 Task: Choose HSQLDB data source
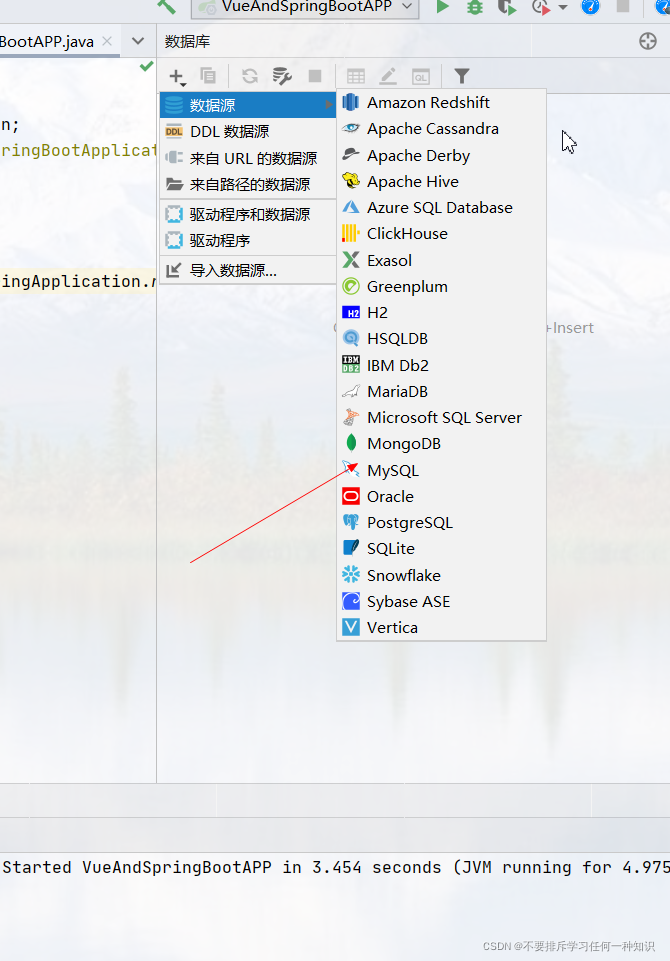441,338
